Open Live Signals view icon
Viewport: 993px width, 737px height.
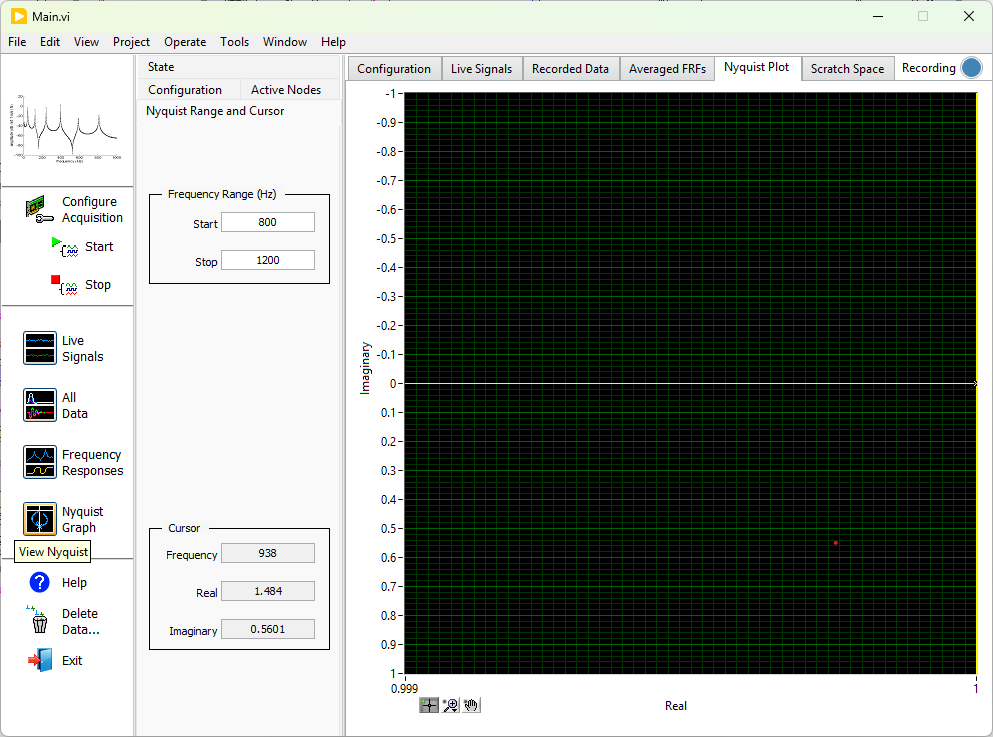(x=40, y=348)
